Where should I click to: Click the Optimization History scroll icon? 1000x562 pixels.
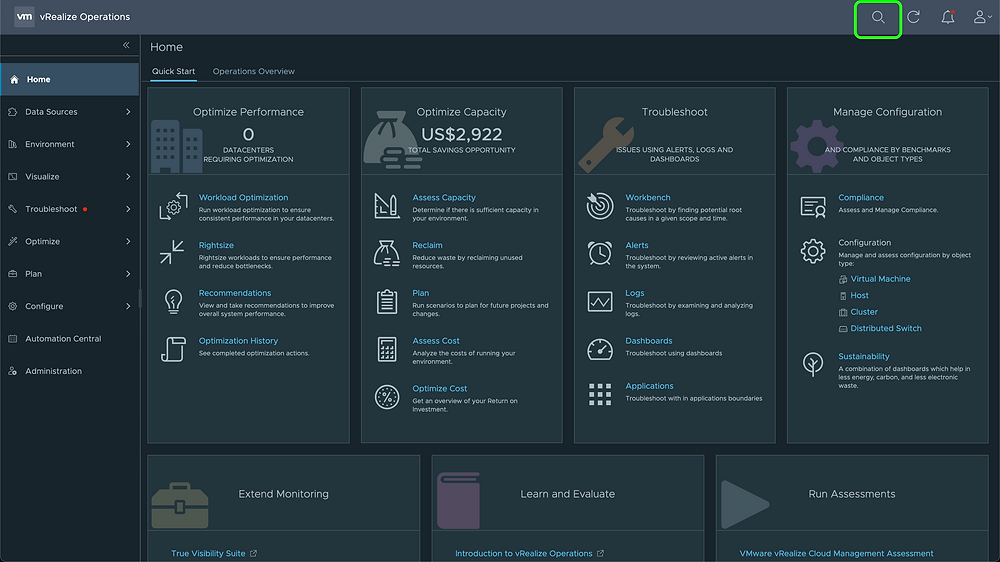173,349
